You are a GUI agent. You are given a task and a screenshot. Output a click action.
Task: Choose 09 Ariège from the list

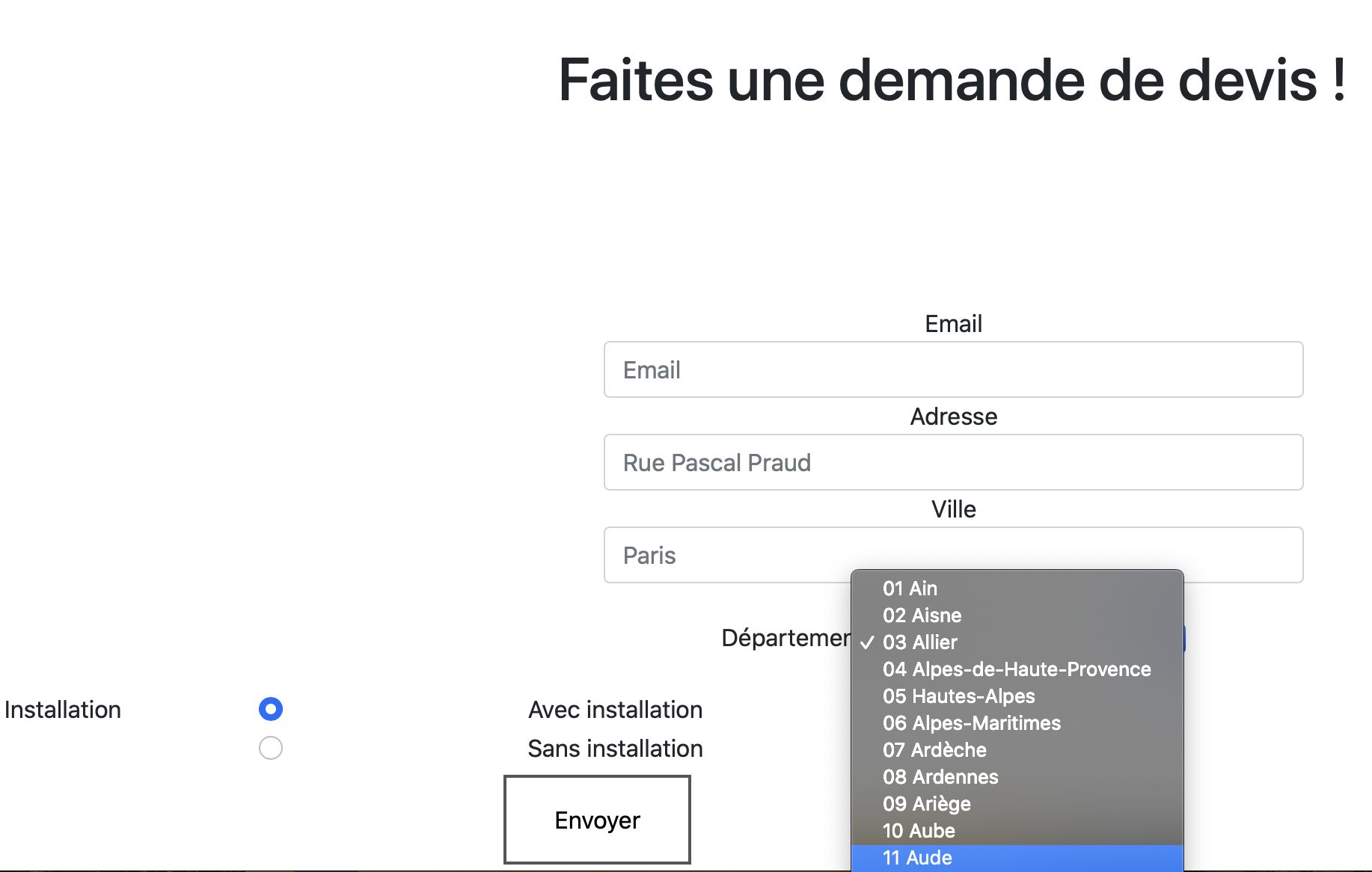pyautogui.click(x=926, y=804)
